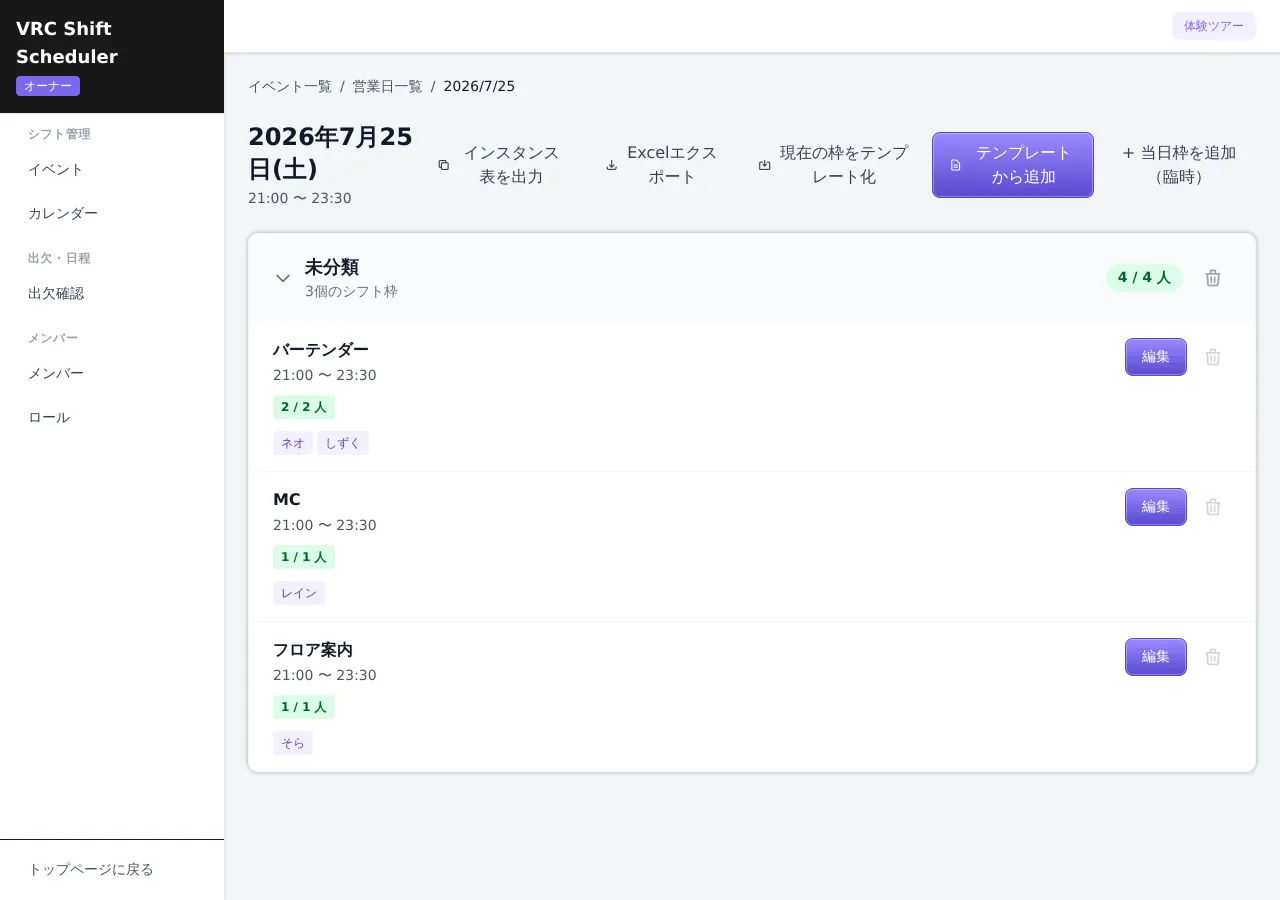The height and width of the screenshot is (900, 1280).
Task: Click the copy icon for インスタンス表を出力
Action: pyautogui.click(x=444, y=165)
